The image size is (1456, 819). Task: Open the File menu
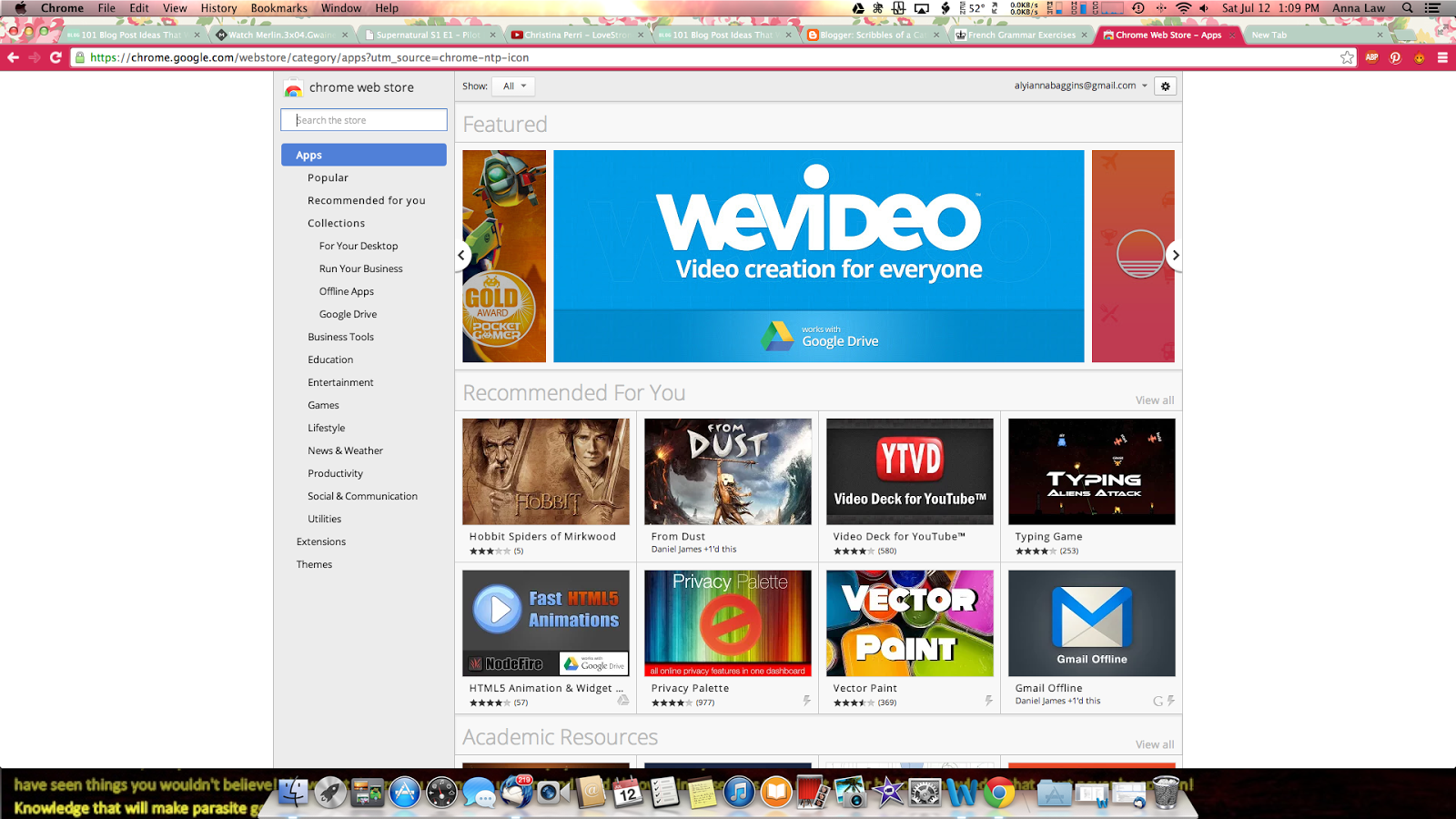tap(106, 8)
